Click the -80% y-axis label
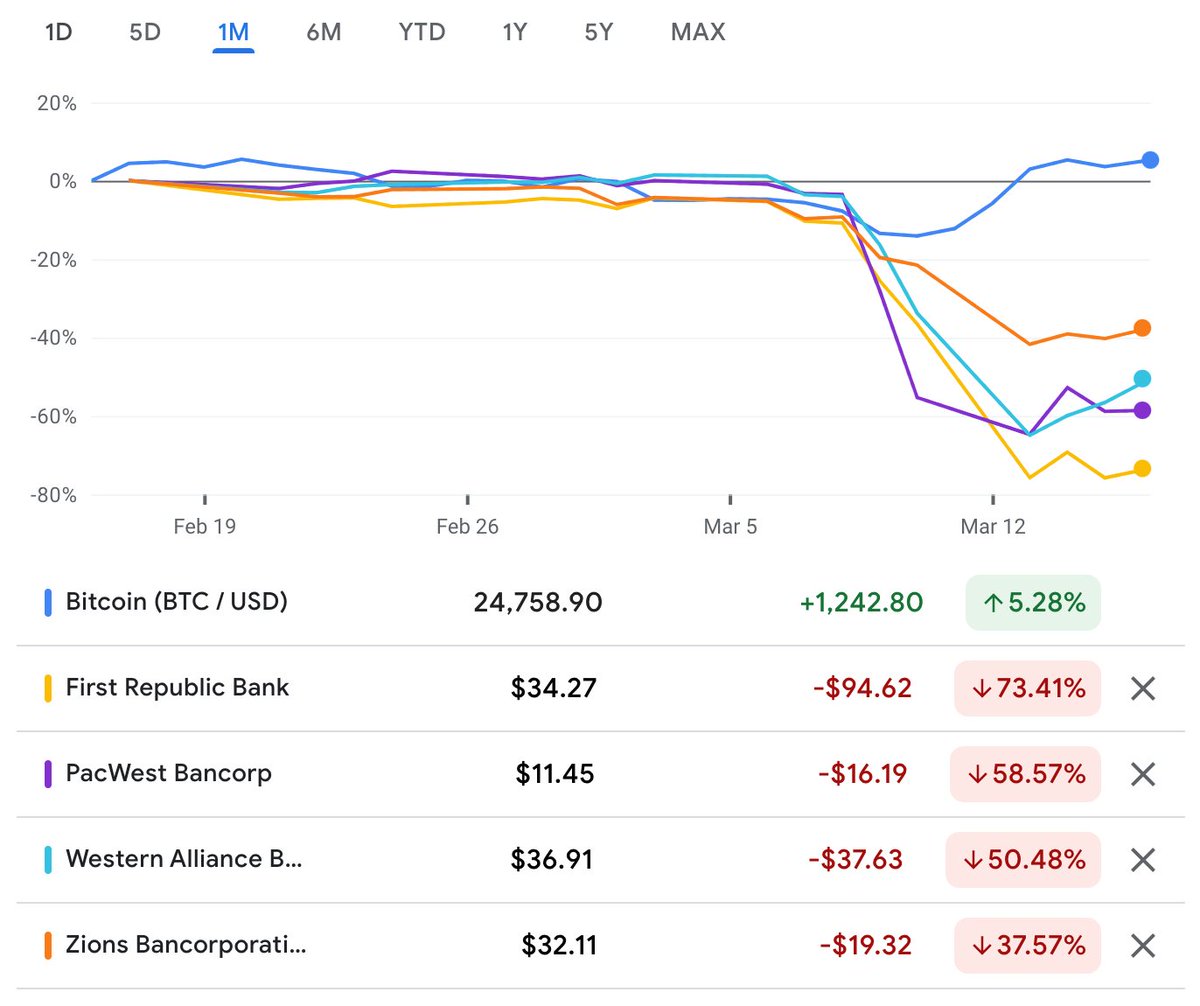Screen dimensions: 1200x1006 [x=52, y=495]
